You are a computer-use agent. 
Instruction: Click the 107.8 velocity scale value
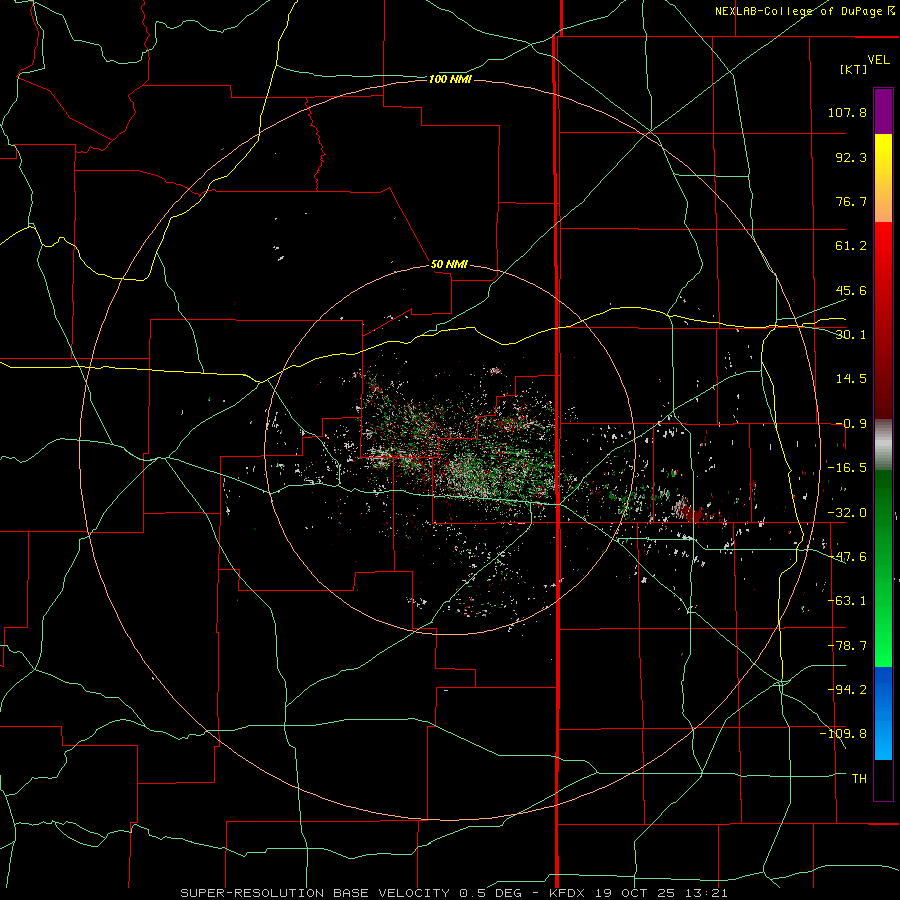[847, 112]
